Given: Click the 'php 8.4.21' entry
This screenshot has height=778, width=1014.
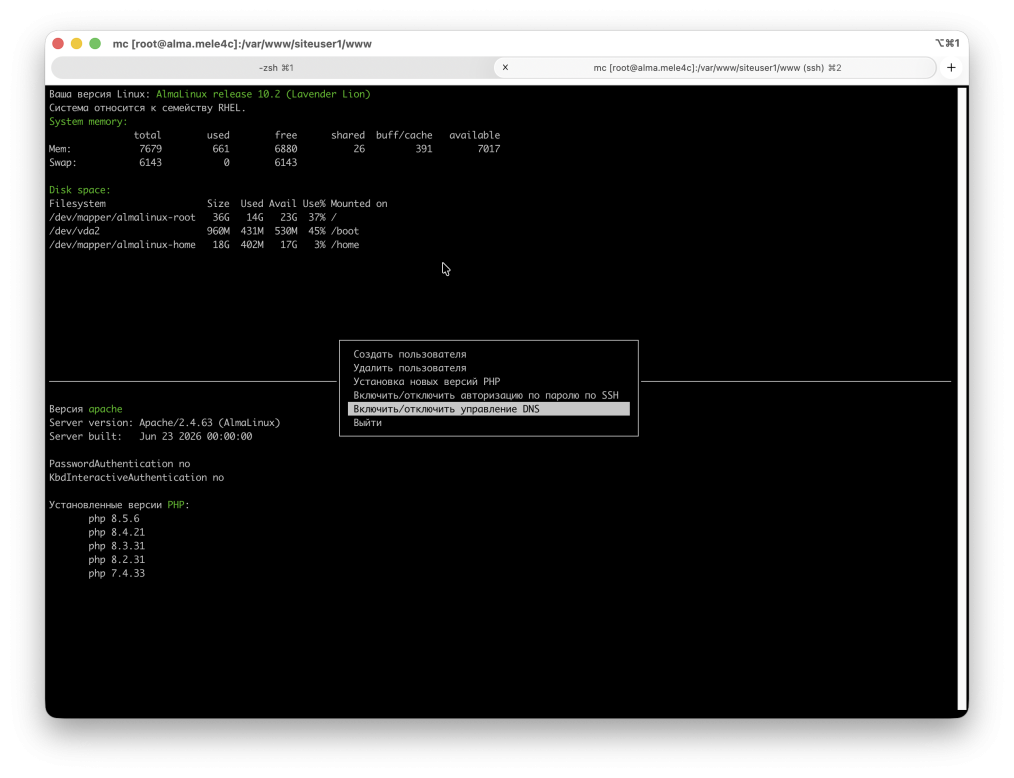Looking at the screenshot, I should pos(116,532).
